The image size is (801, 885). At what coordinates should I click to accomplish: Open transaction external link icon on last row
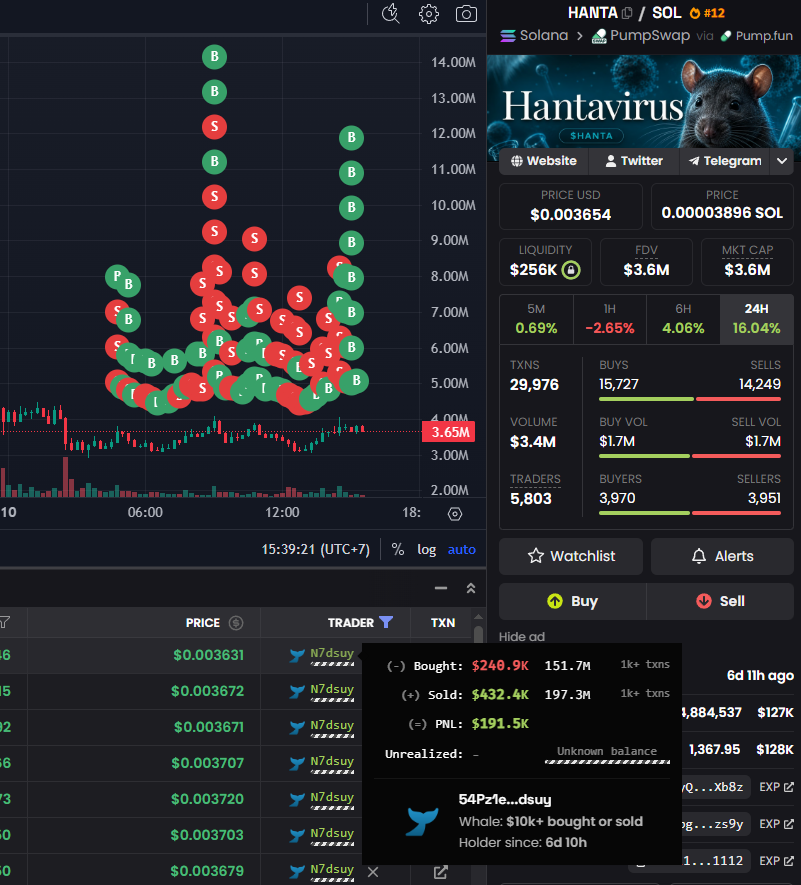pyautogui.click(x=441, y=872)
